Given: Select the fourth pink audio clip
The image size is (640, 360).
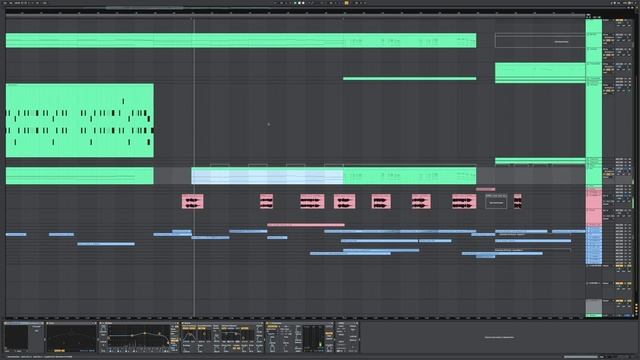Looking at the screenshot, I should pyautogui.click(x=344, y=201).
